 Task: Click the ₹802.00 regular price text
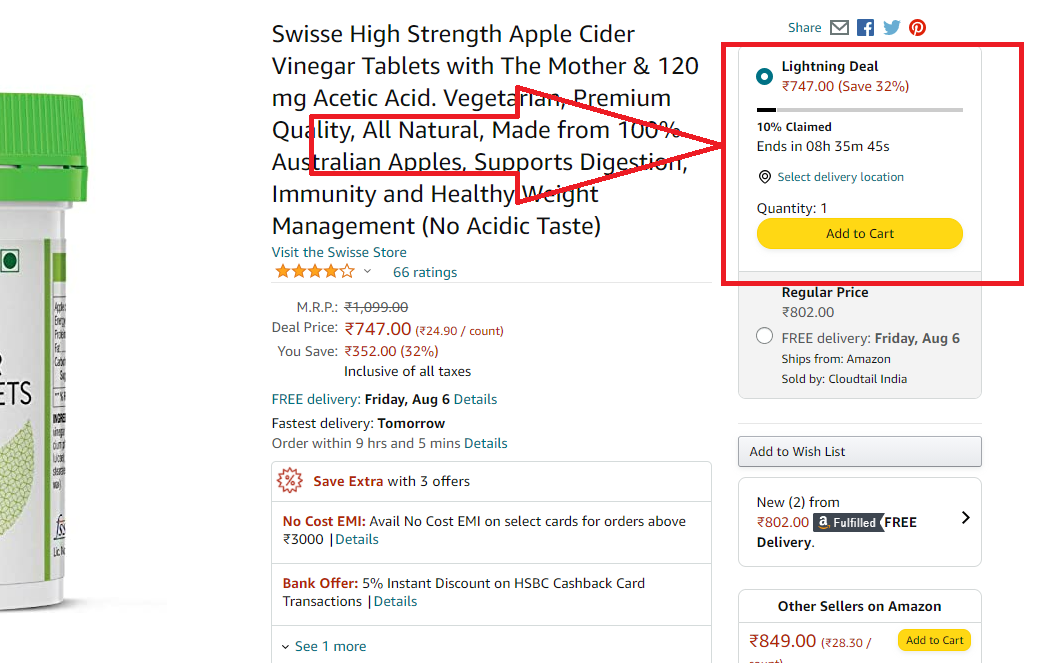808,313
